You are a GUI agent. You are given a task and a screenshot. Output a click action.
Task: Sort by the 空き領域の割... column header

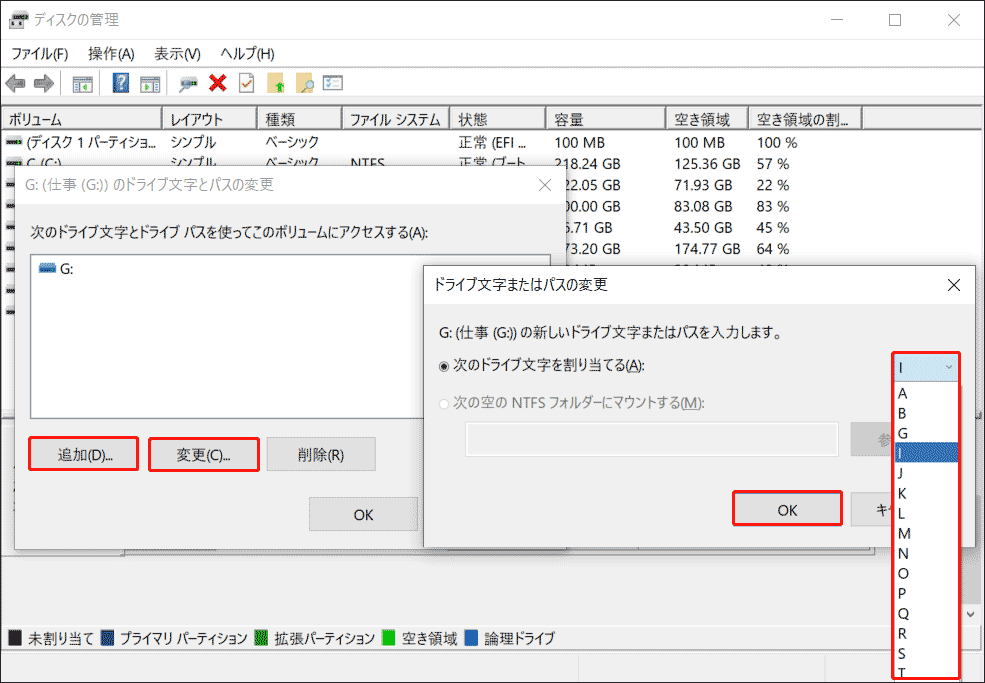point(805,119)
